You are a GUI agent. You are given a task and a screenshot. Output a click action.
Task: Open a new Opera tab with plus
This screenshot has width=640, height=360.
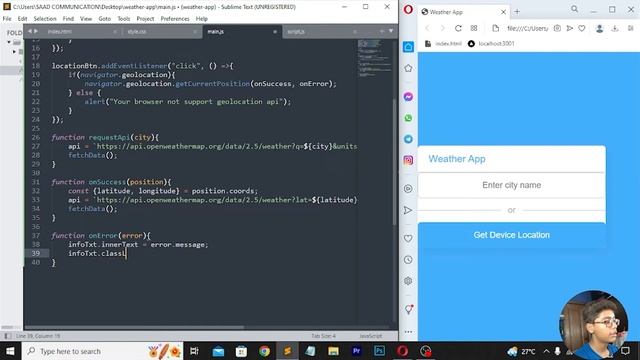(x=517, y=12)
